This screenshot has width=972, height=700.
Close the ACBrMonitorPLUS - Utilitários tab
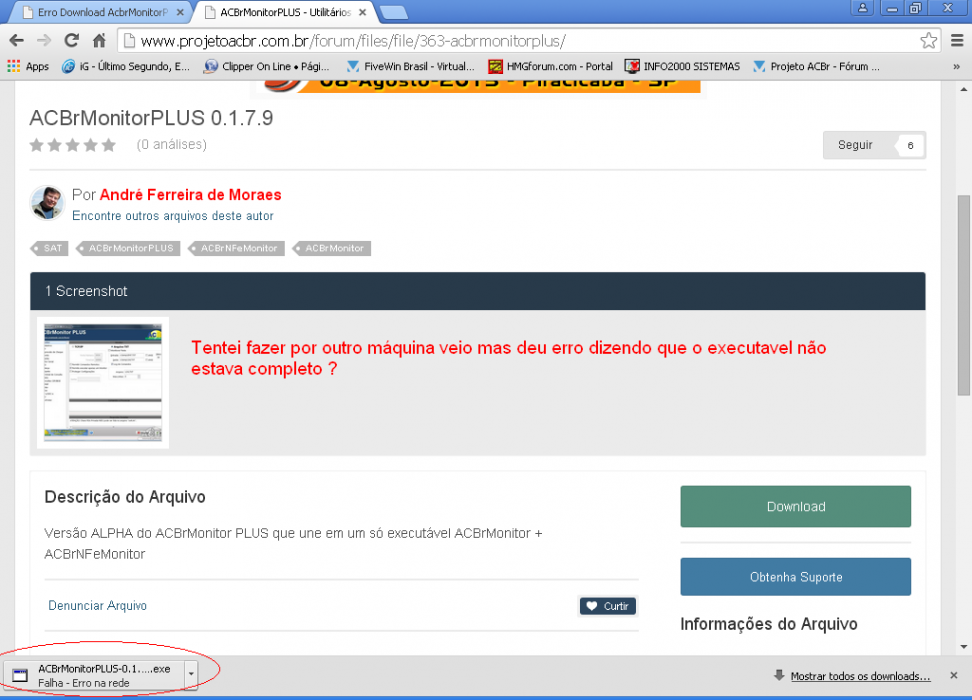click(363, 12)
